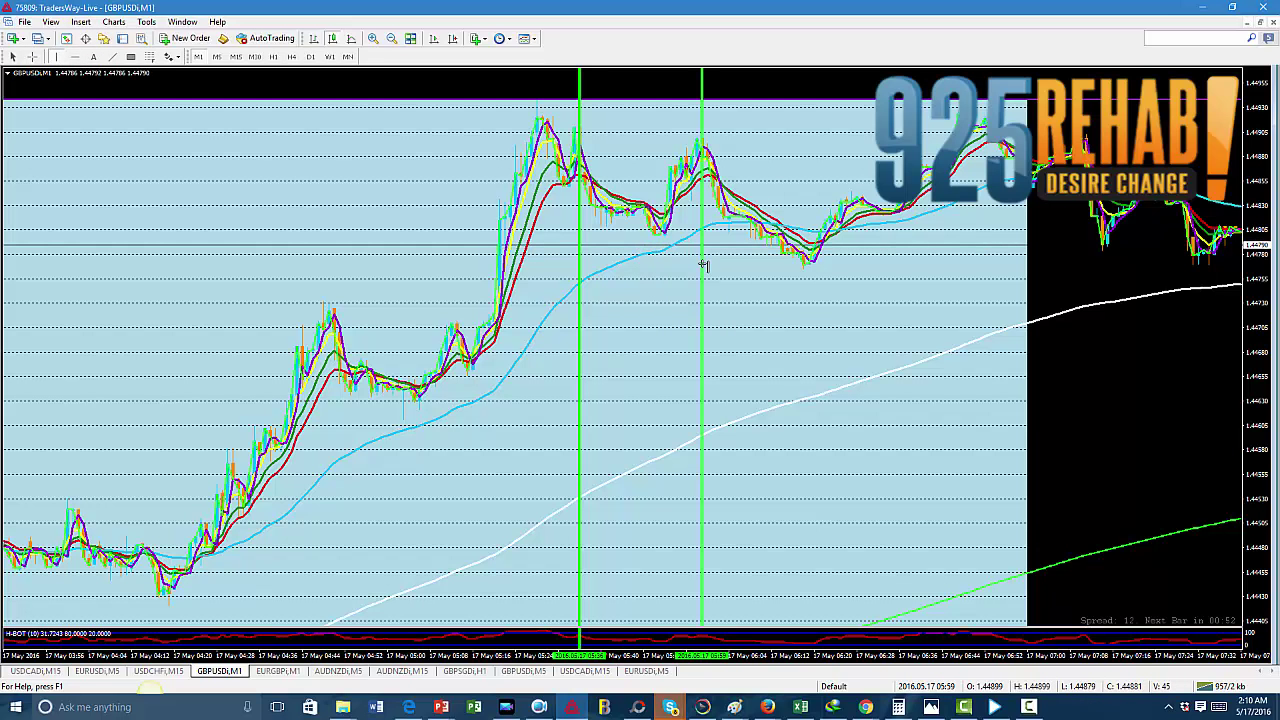Switch to the D1 timeframe
The image size is (1280, 720).
[x=311, y=57]
